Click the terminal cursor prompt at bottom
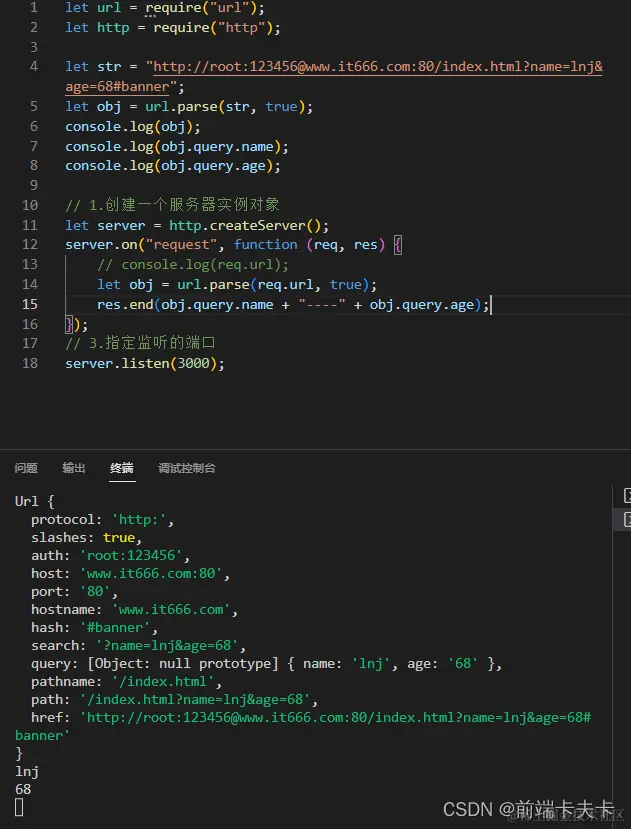This screenshot has width=631, height=829. [19, 807]
